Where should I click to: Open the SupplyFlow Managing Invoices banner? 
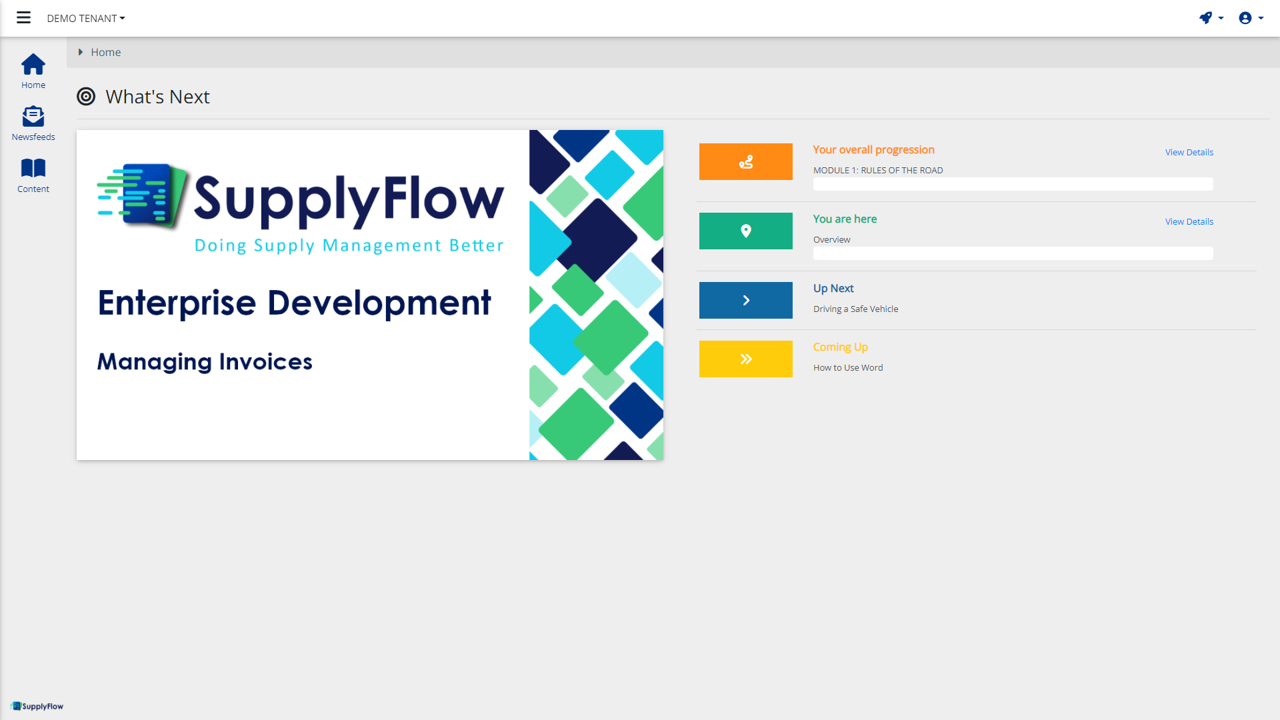[x=369, y=295]
